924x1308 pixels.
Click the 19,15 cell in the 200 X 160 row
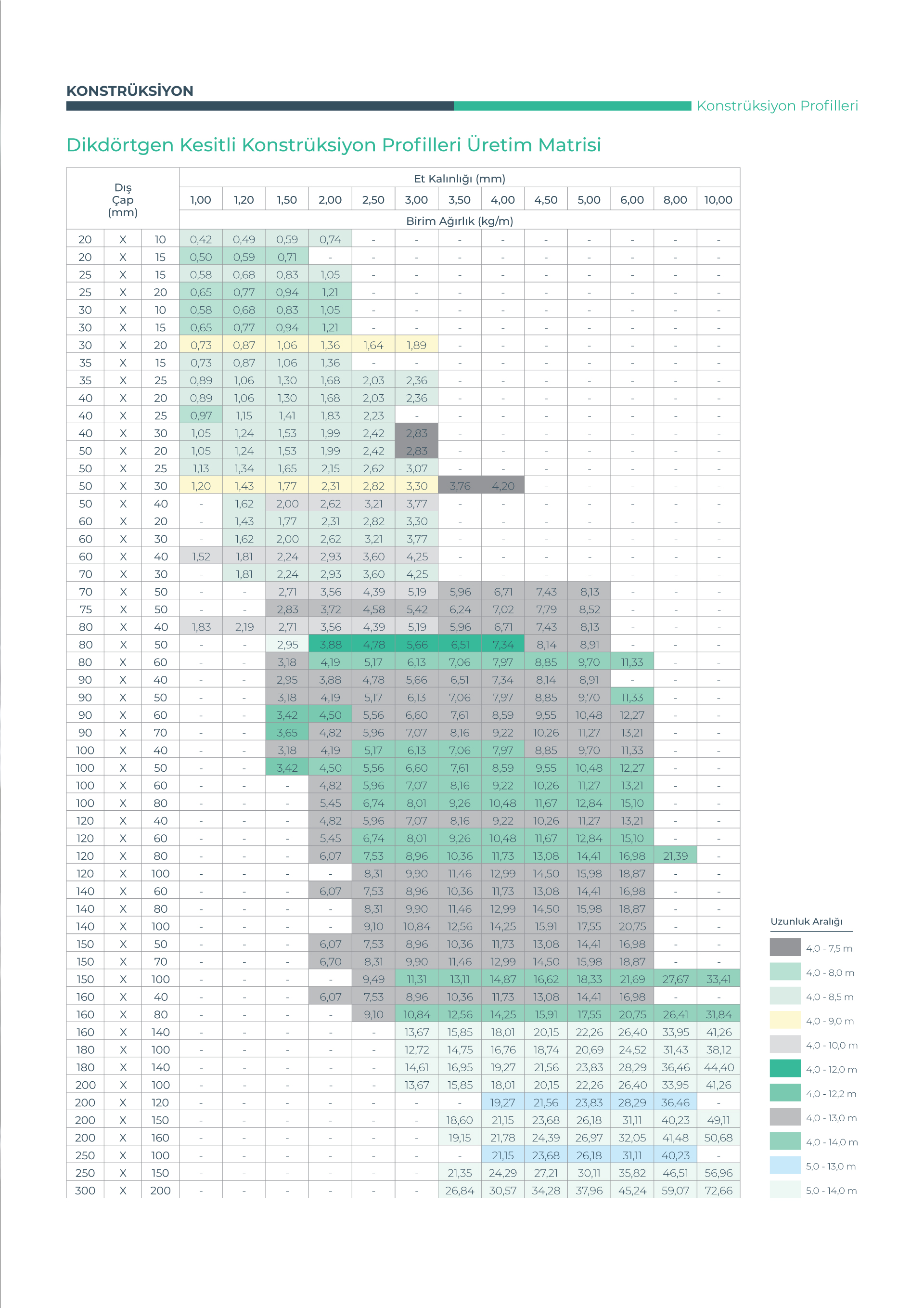pos(460,1138)
